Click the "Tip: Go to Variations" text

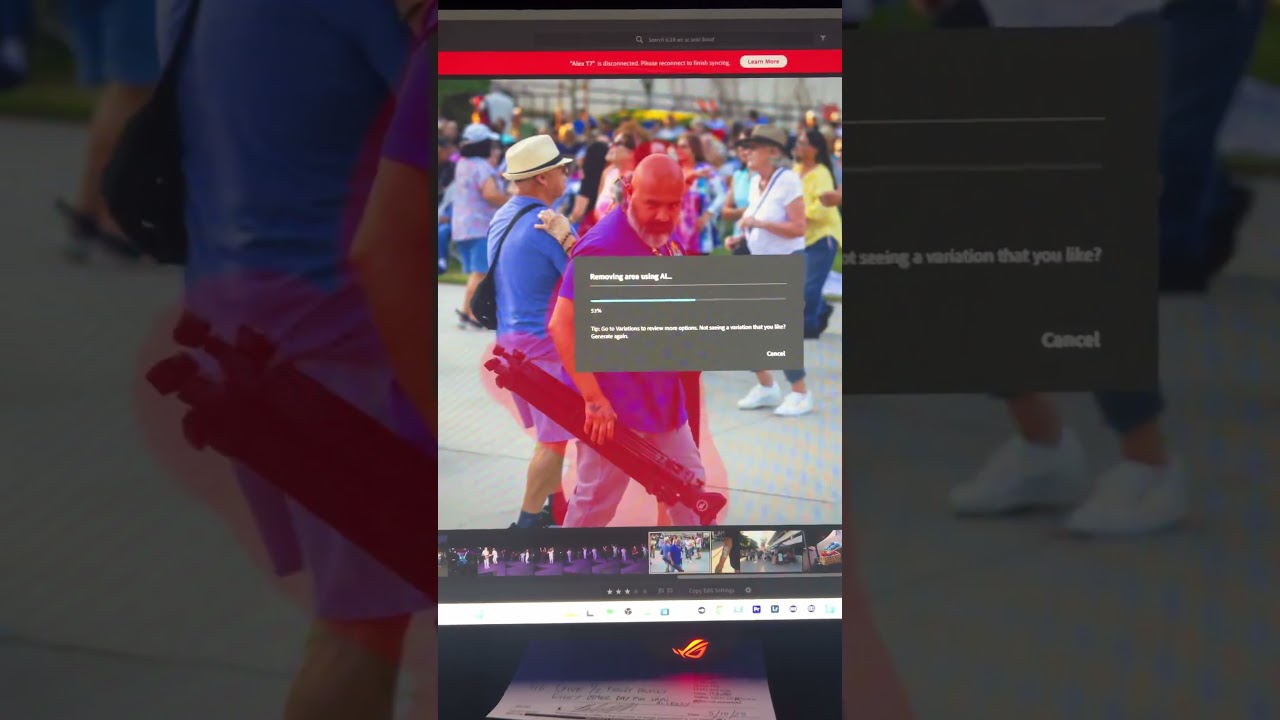688,331
